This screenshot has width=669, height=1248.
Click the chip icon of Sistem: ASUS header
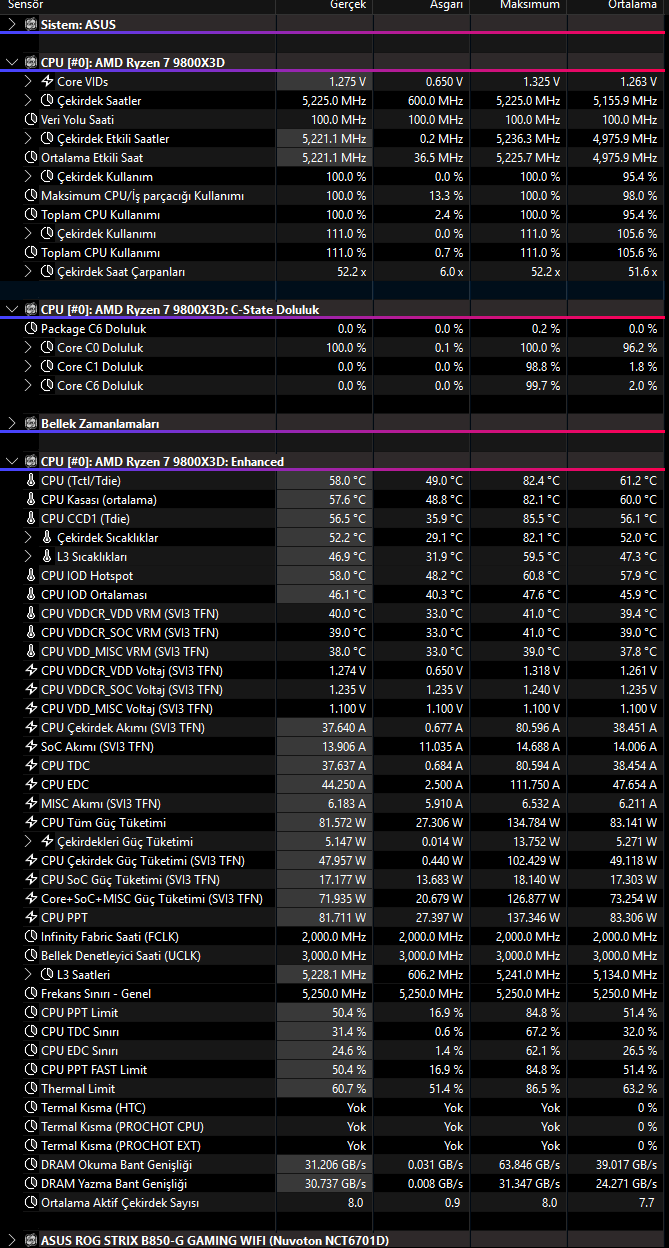(30, 24)
